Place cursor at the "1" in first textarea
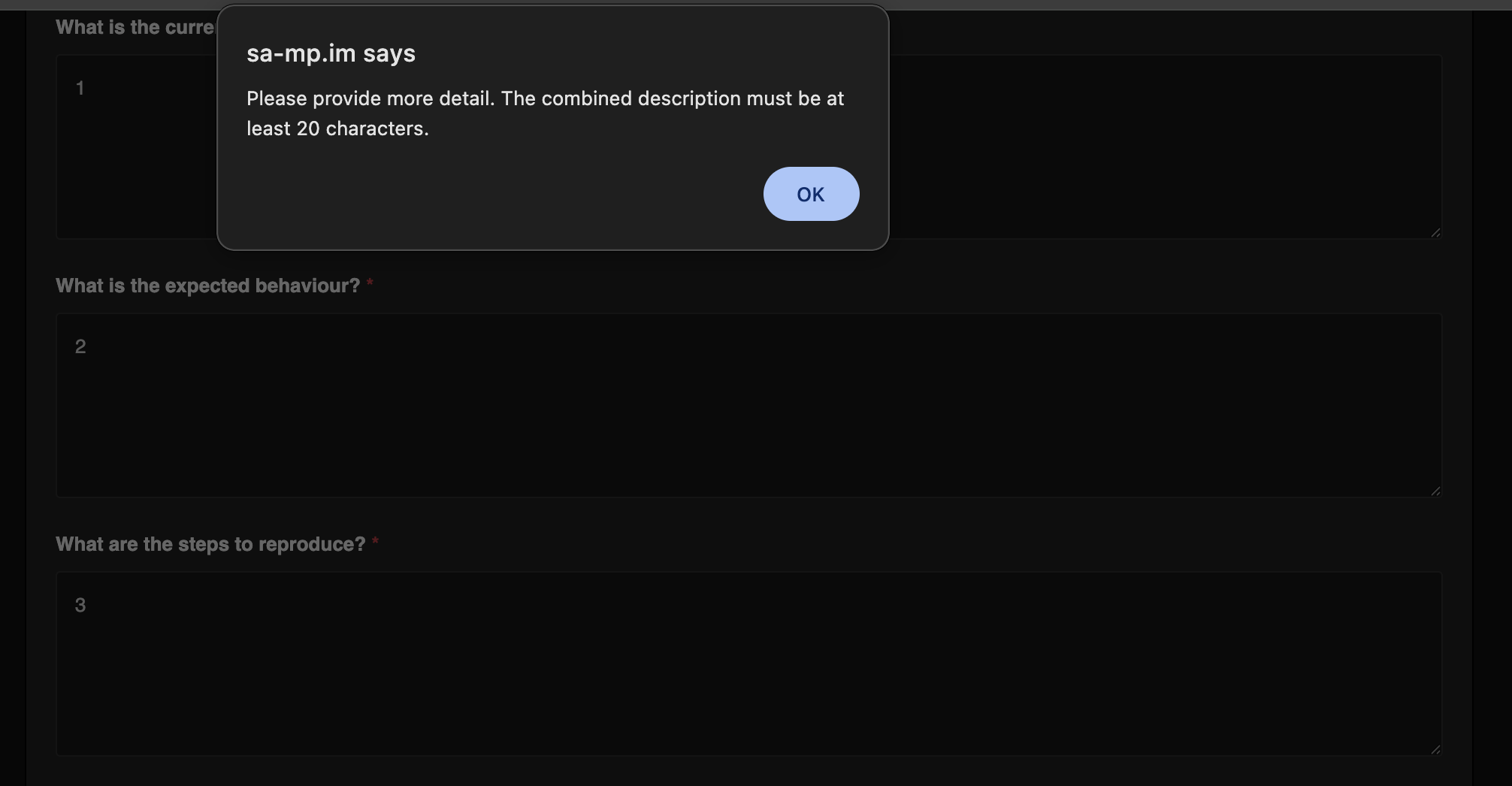This screenshot has width=1512, height=786. [80, 89]
